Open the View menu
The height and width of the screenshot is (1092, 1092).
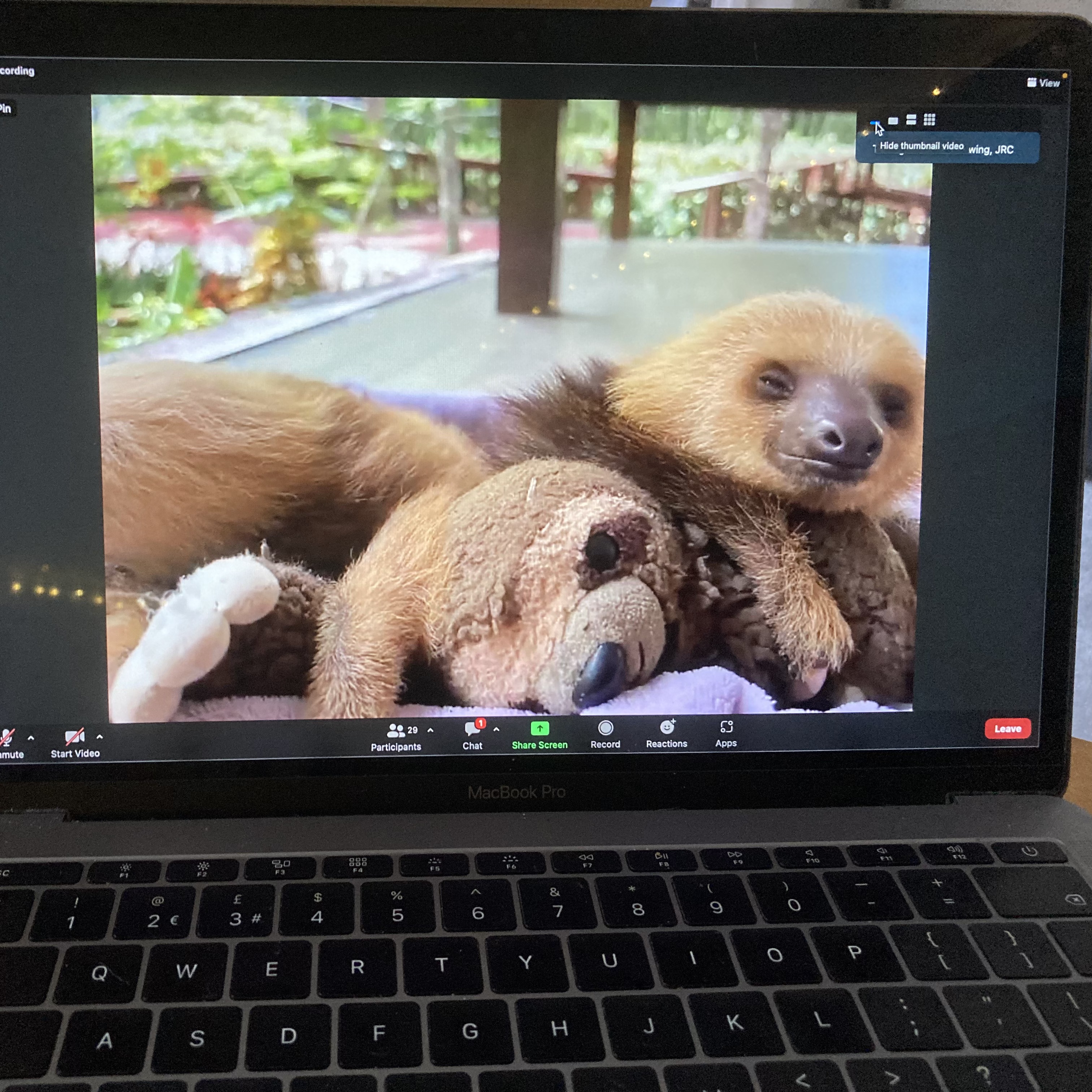tap(1043, 83)
